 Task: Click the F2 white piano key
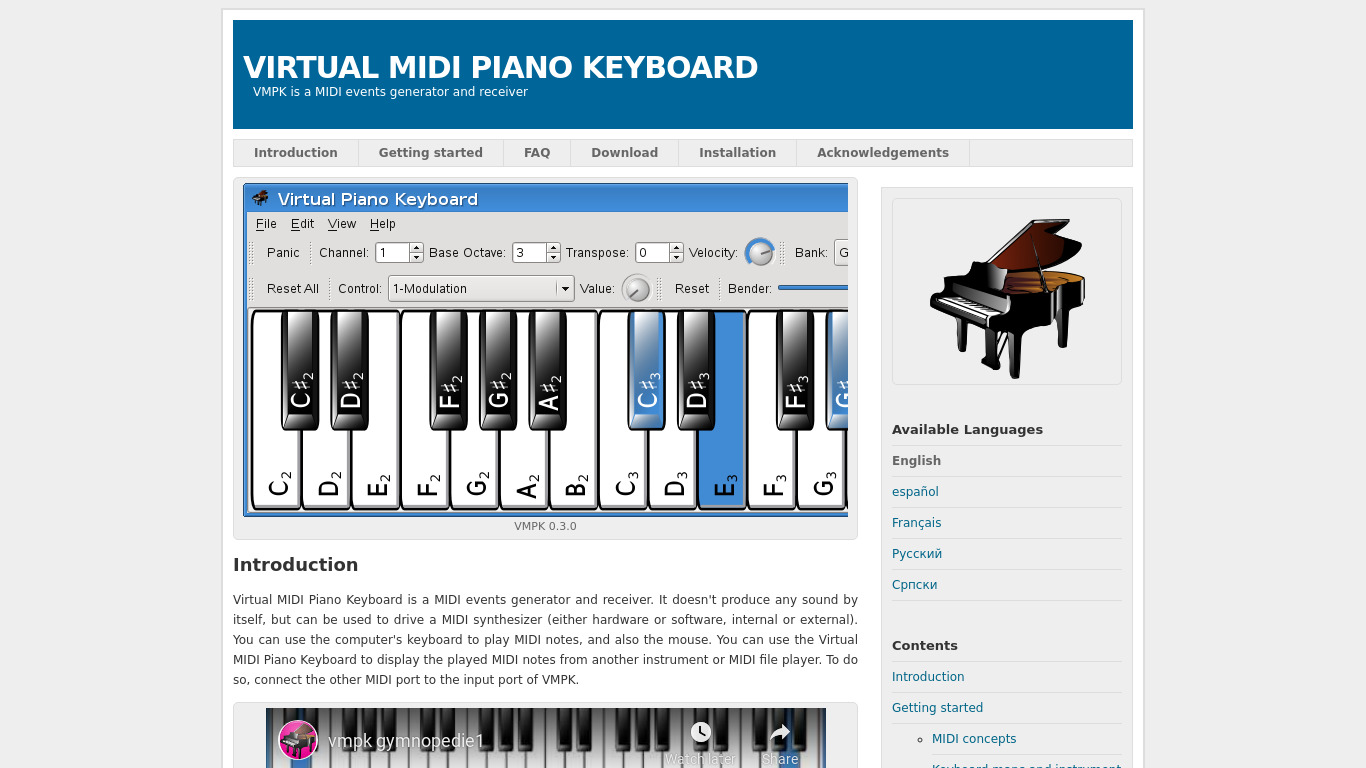pyautogui.click(x=425, y=470)
